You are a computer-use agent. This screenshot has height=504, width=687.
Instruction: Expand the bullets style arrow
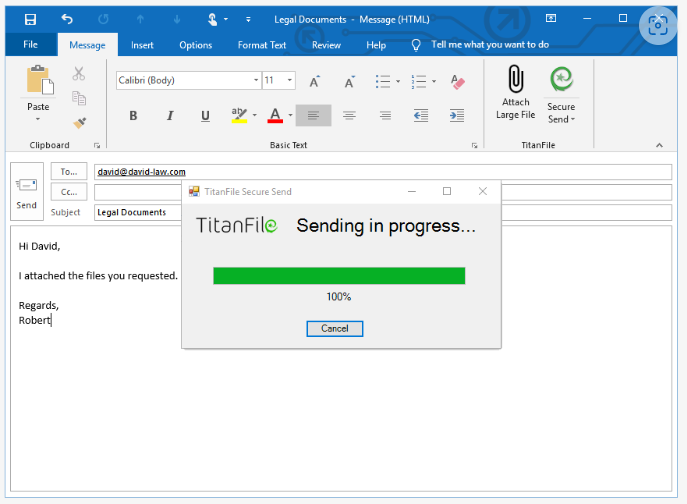[398, 81]
